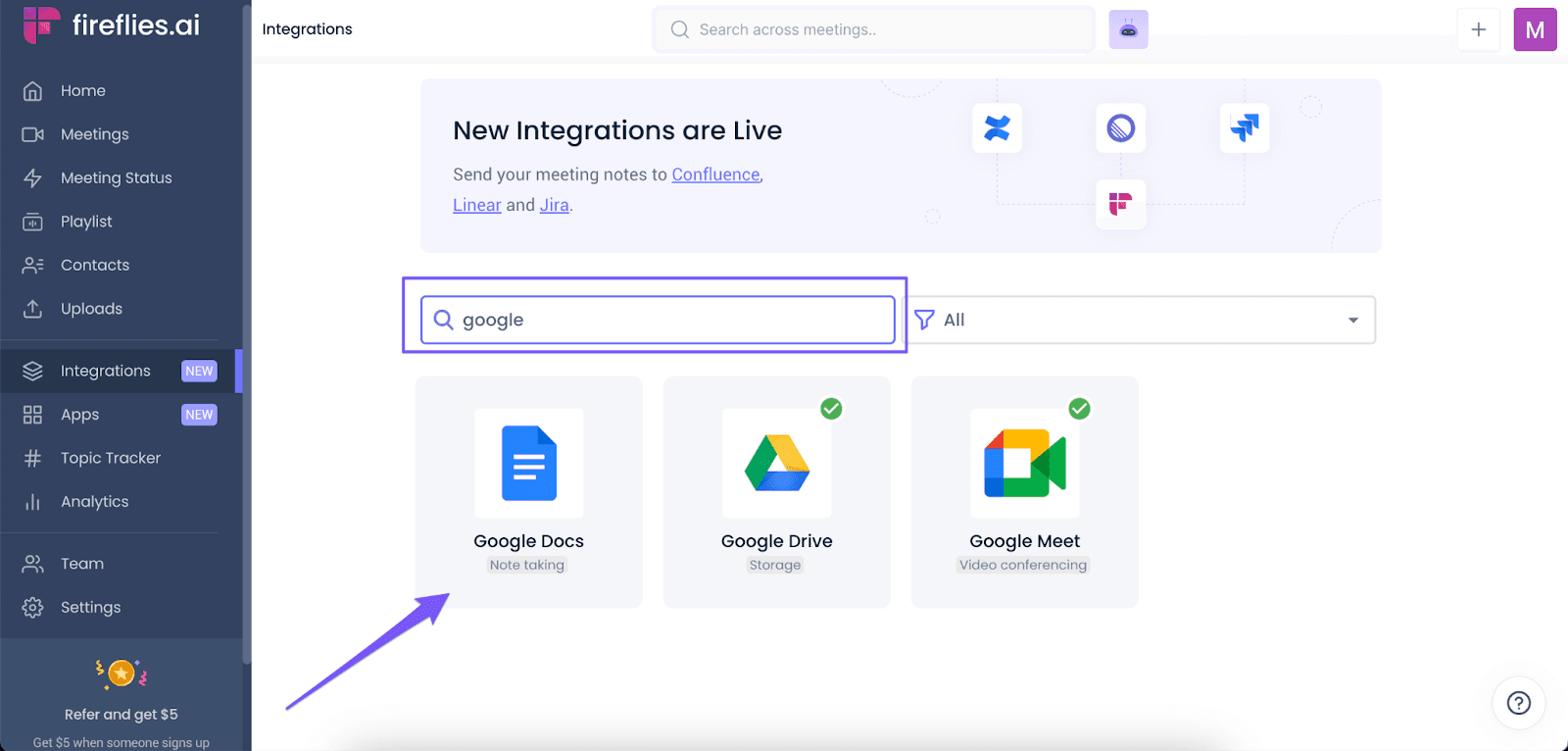Click the Confluence logo in banner
Image resolution: width=1568 pixels, height=751 pixels.
tap(997, 128)
